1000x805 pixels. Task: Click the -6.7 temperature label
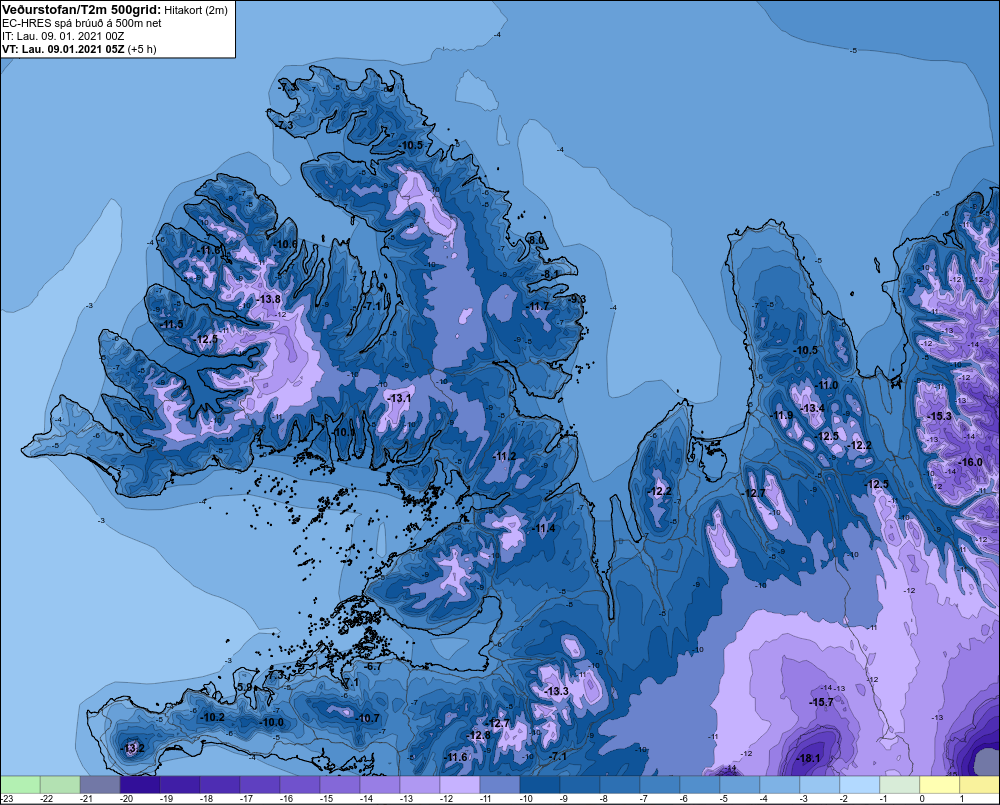[373, 667]
